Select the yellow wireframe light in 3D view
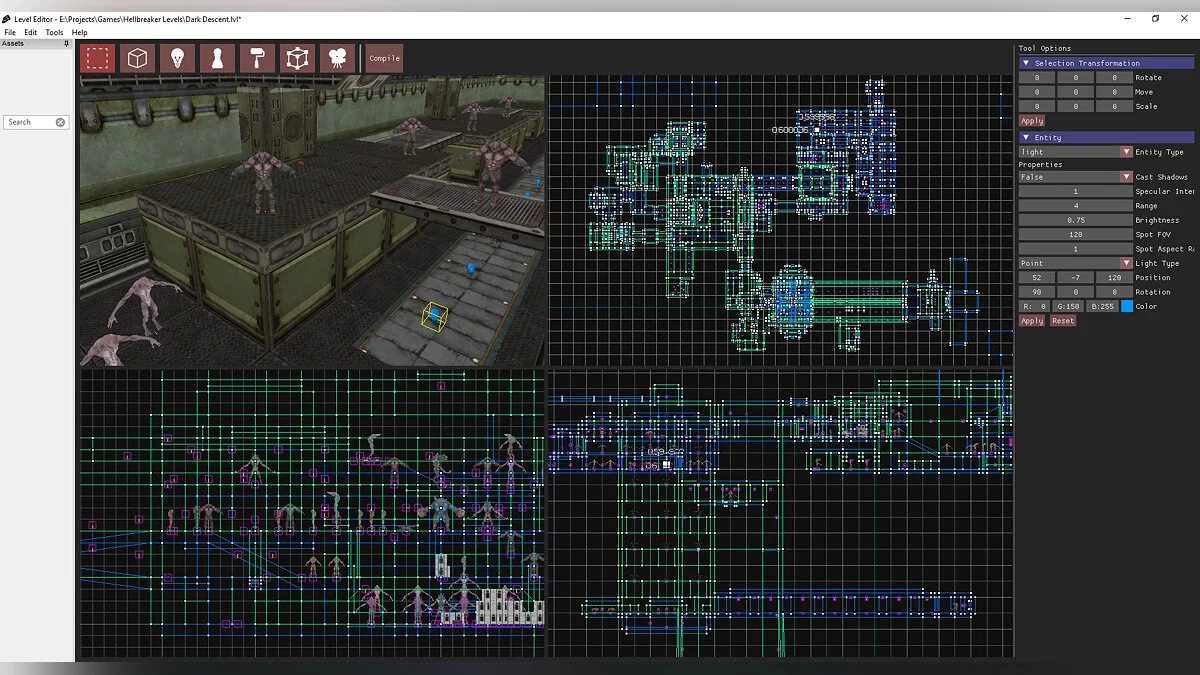 [434, 317]
